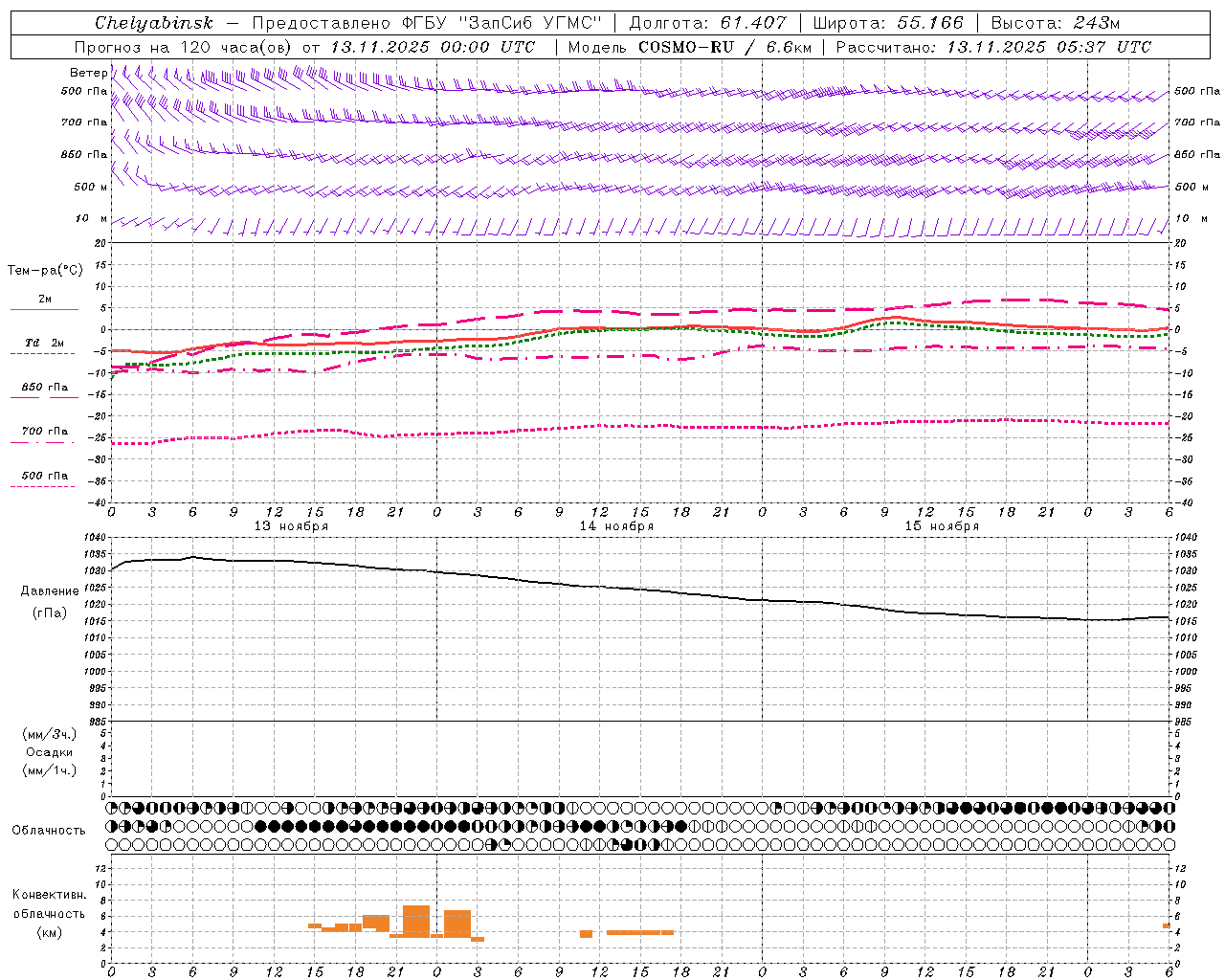Click the Chelyabinsk station title

click(153, 23)
